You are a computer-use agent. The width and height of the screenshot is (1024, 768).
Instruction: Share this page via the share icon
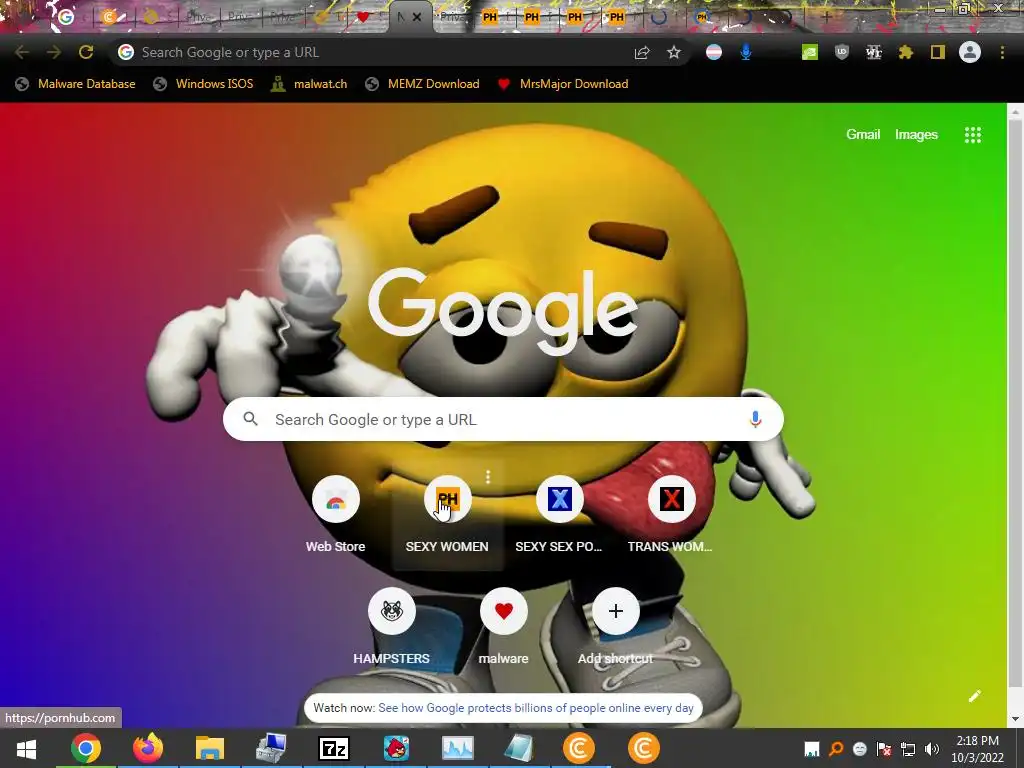[x=642, y=52]
